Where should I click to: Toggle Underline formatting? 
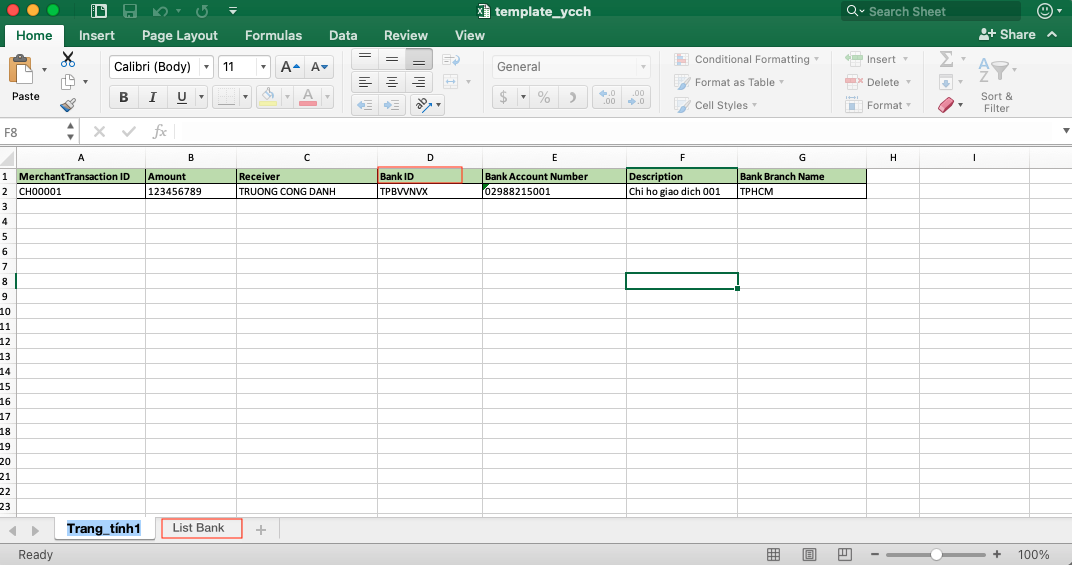click(x=181, y=97)
